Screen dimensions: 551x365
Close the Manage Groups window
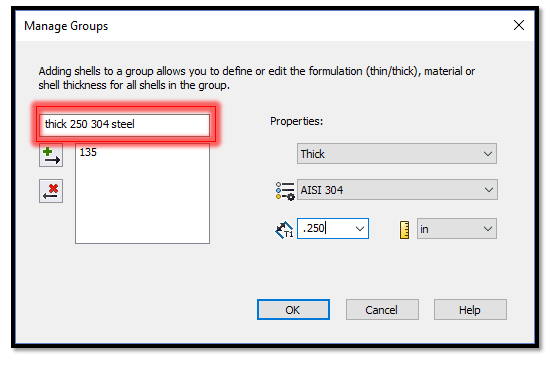pos(519,25)
